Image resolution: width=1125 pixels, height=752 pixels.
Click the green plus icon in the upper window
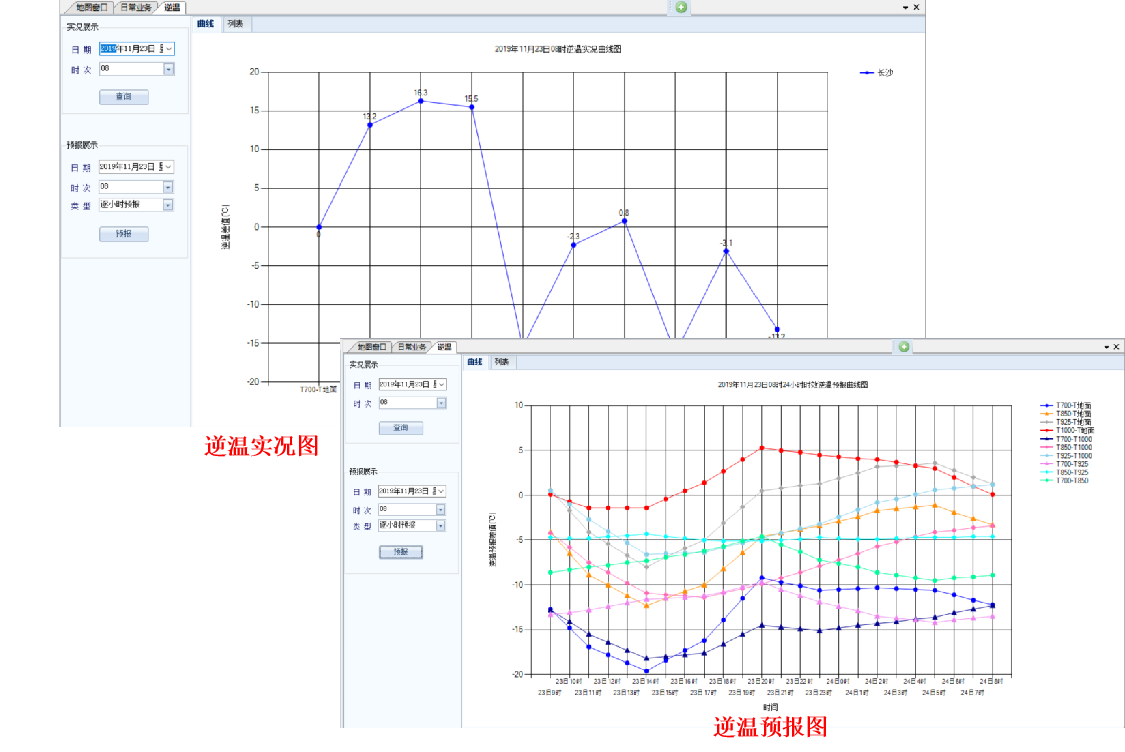(681, 7)
